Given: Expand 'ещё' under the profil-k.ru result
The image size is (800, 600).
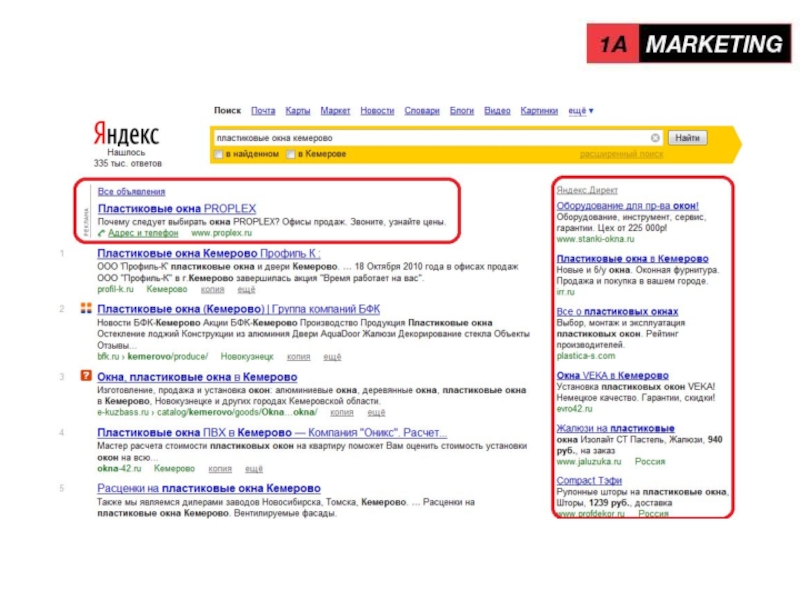Looking at the screenshot, I should (x=246, y=289).
